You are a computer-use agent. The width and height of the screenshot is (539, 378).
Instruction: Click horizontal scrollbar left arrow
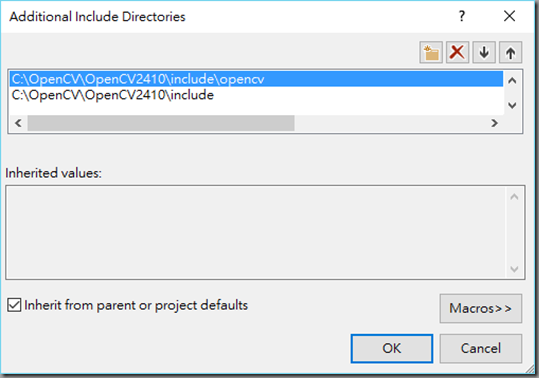tap(18, 123)
